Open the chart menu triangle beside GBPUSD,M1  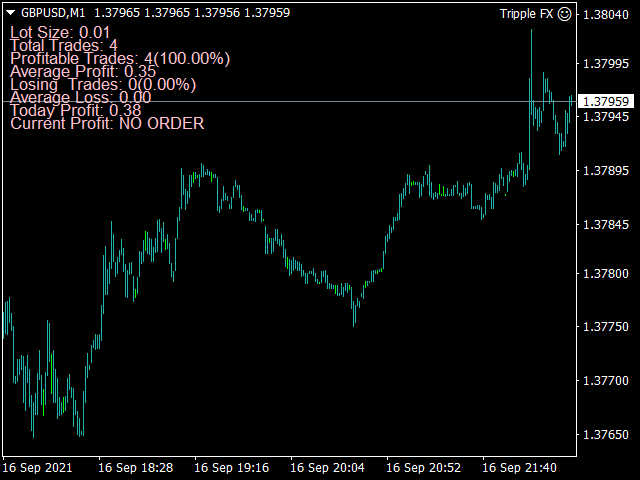pyautogui.click(x=11, y=13)
